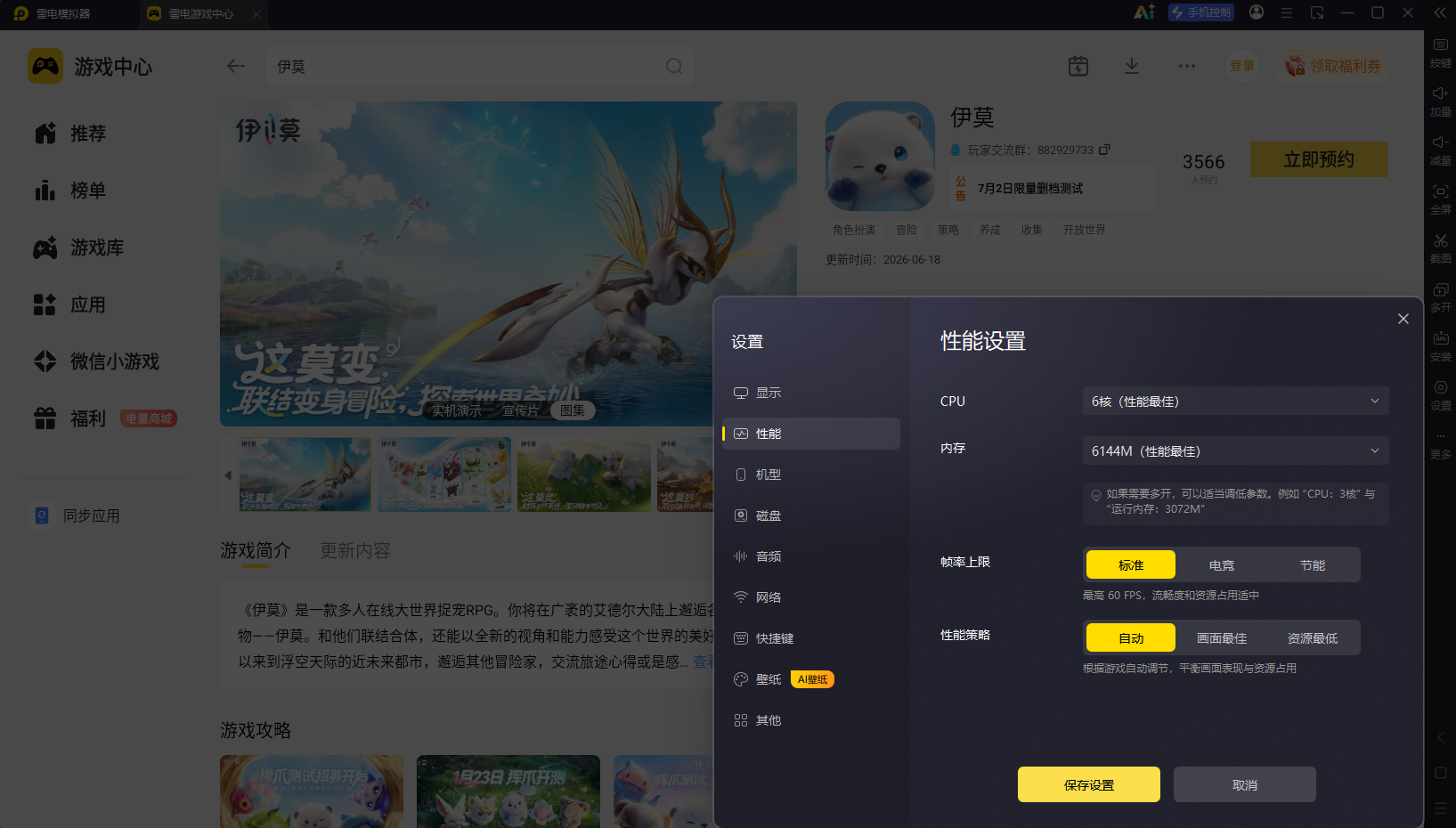This screenshot has width=1456, height=828.
Task: Select the 图集 gallery tab on banner
Action: click(x=573, y=410)
